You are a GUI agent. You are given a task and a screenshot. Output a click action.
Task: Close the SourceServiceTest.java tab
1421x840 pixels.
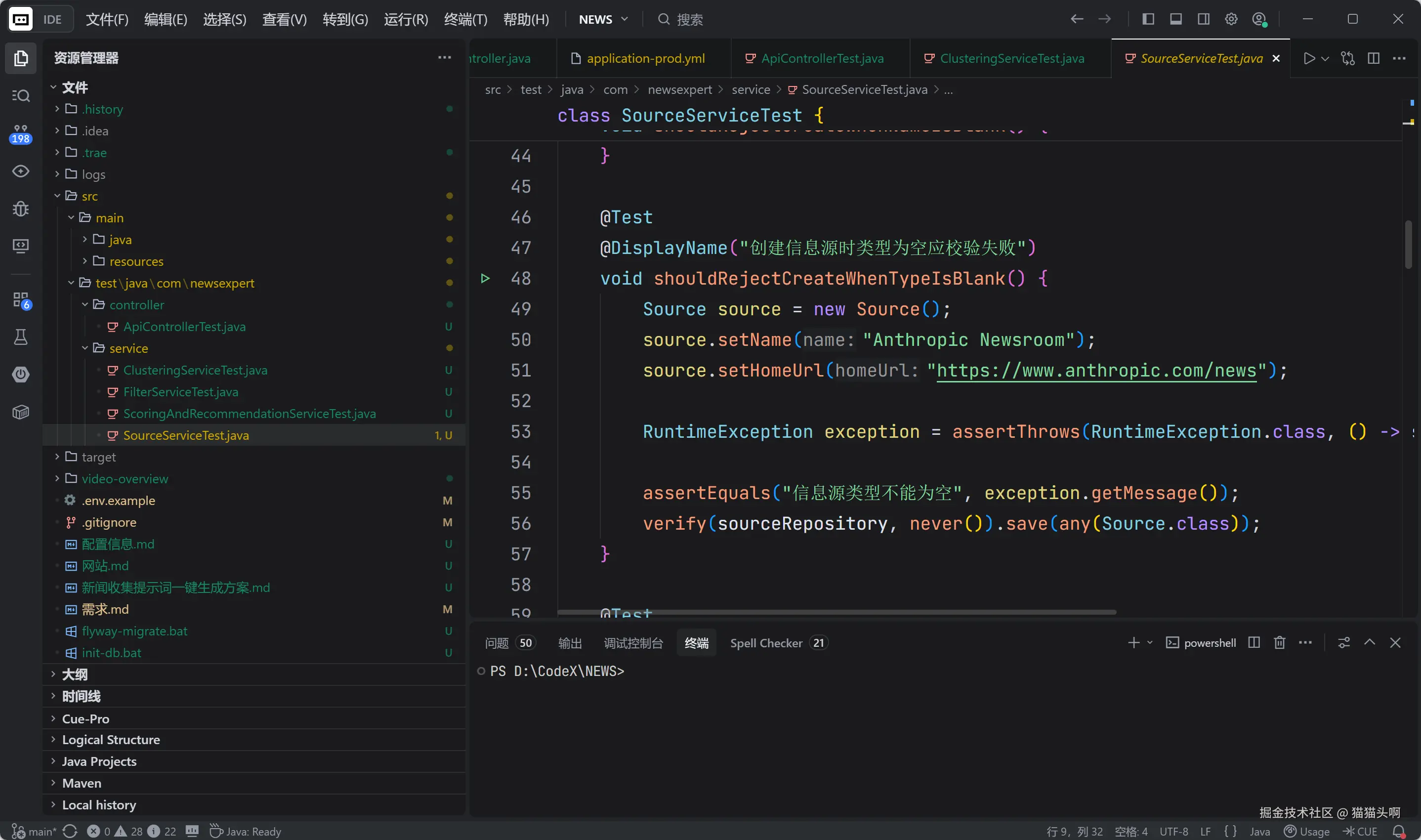point(1276,58)
